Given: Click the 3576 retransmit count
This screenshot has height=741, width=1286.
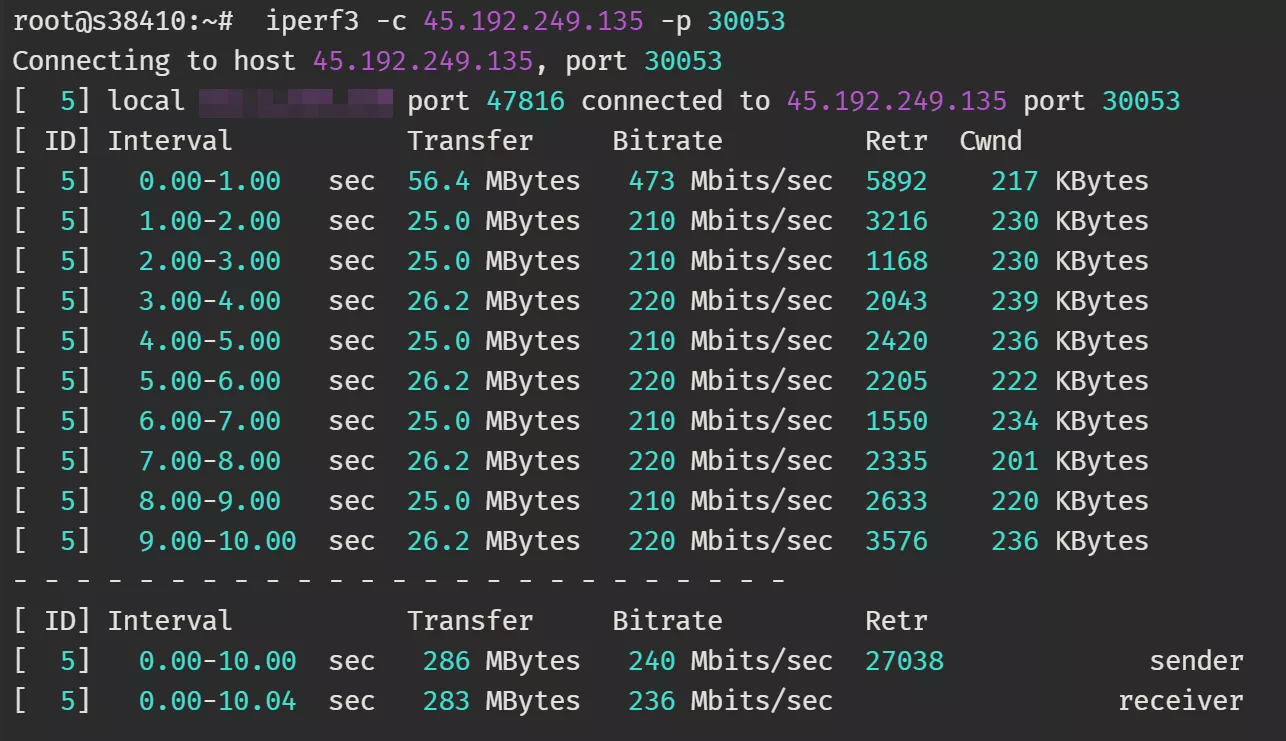Looking at the screenshot, I should click(896, 541).
